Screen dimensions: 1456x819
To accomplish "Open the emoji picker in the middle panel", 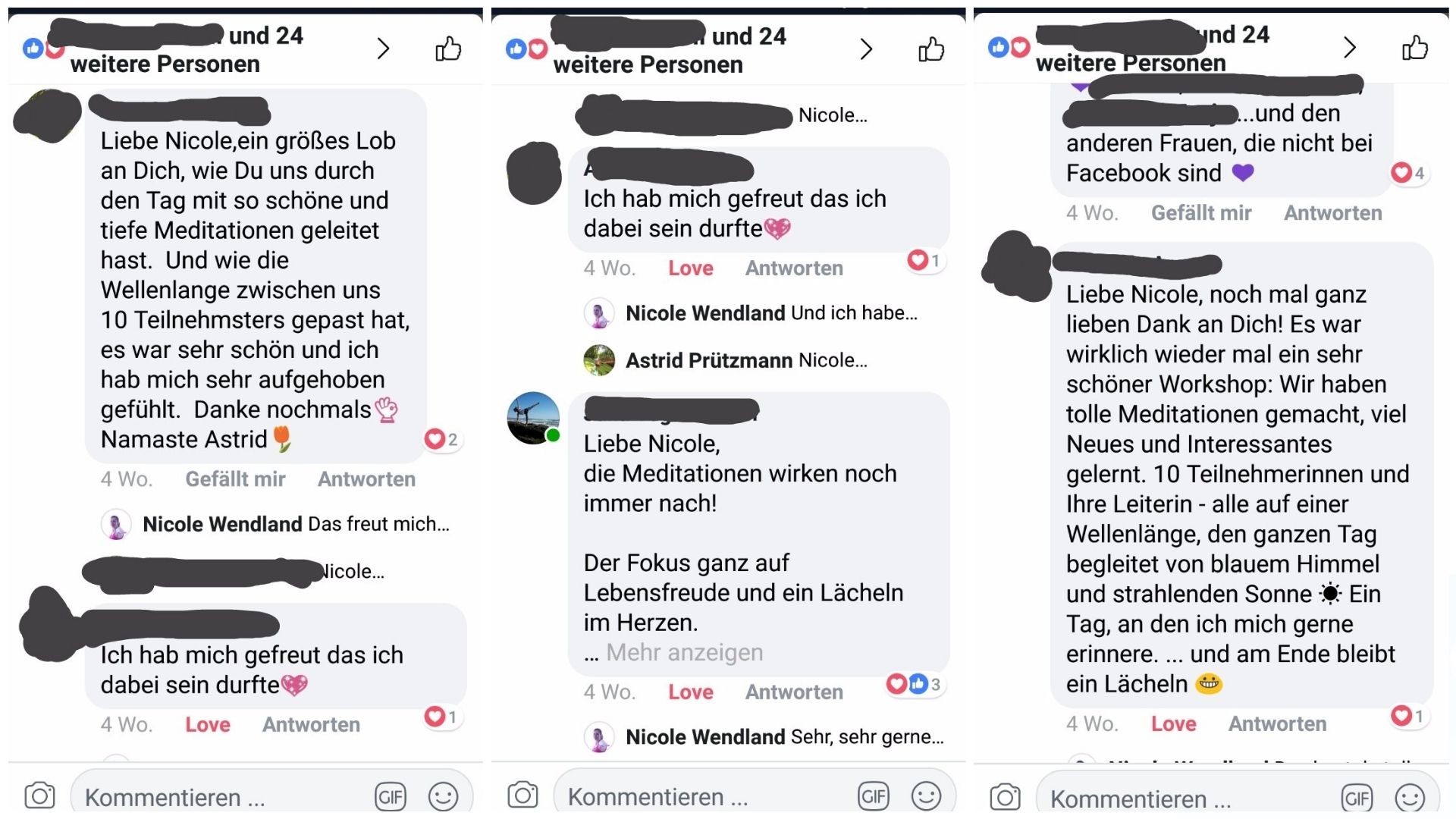I will (926, 796).
